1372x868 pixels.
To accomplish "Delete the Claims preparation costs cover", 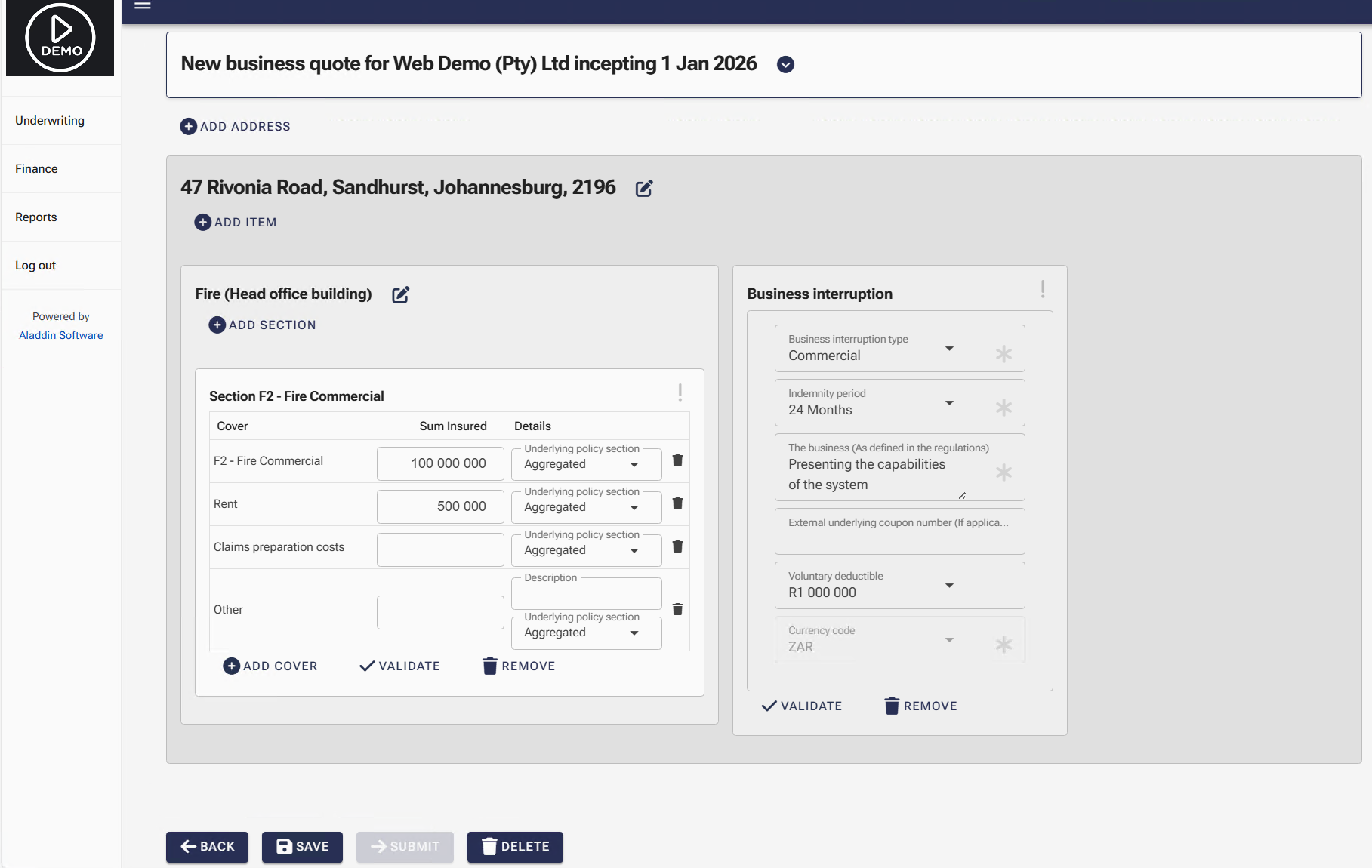I will [677, 546].
